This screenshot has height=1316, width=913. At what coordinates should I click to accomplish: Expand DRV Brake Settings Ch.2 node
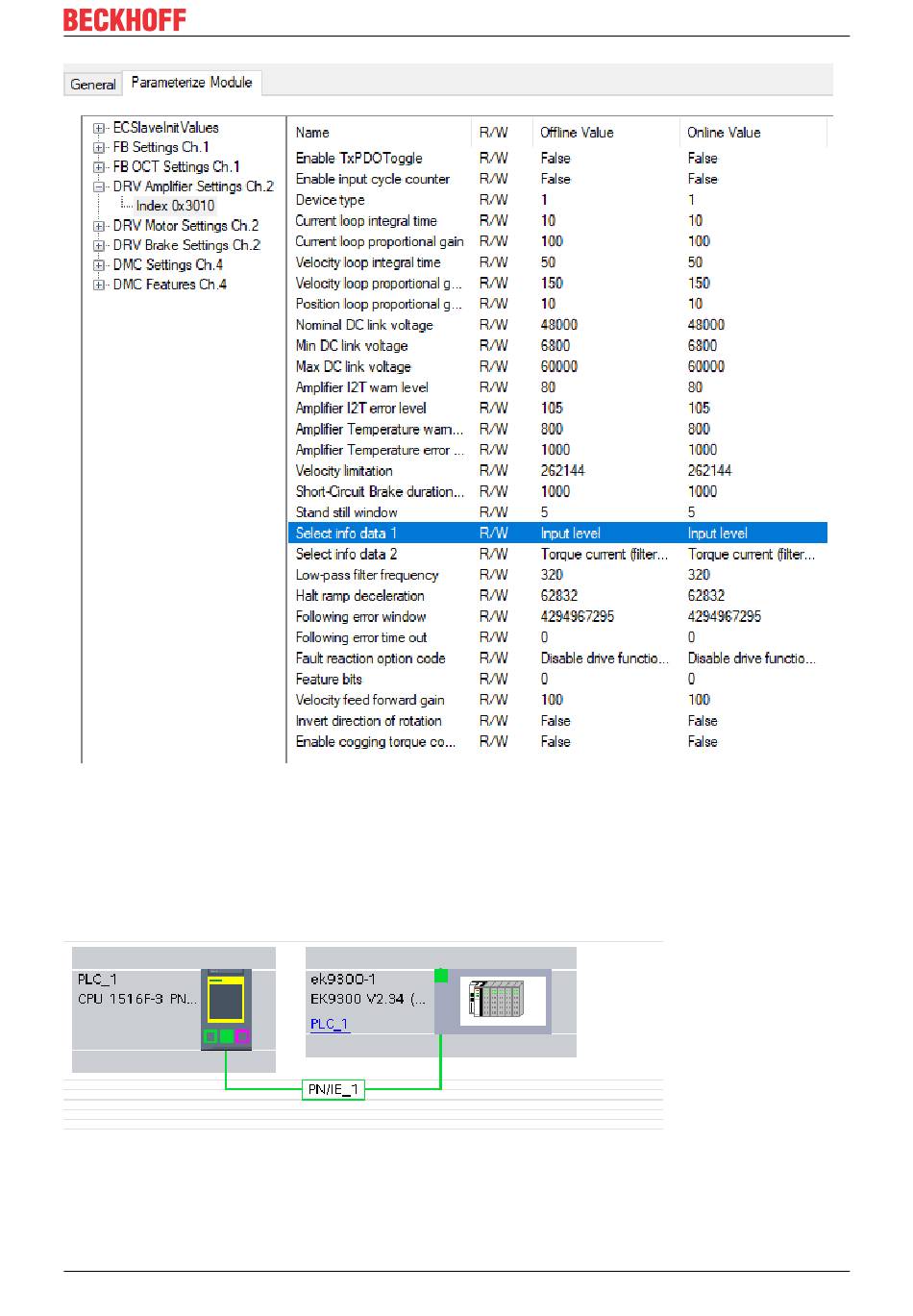99,246
